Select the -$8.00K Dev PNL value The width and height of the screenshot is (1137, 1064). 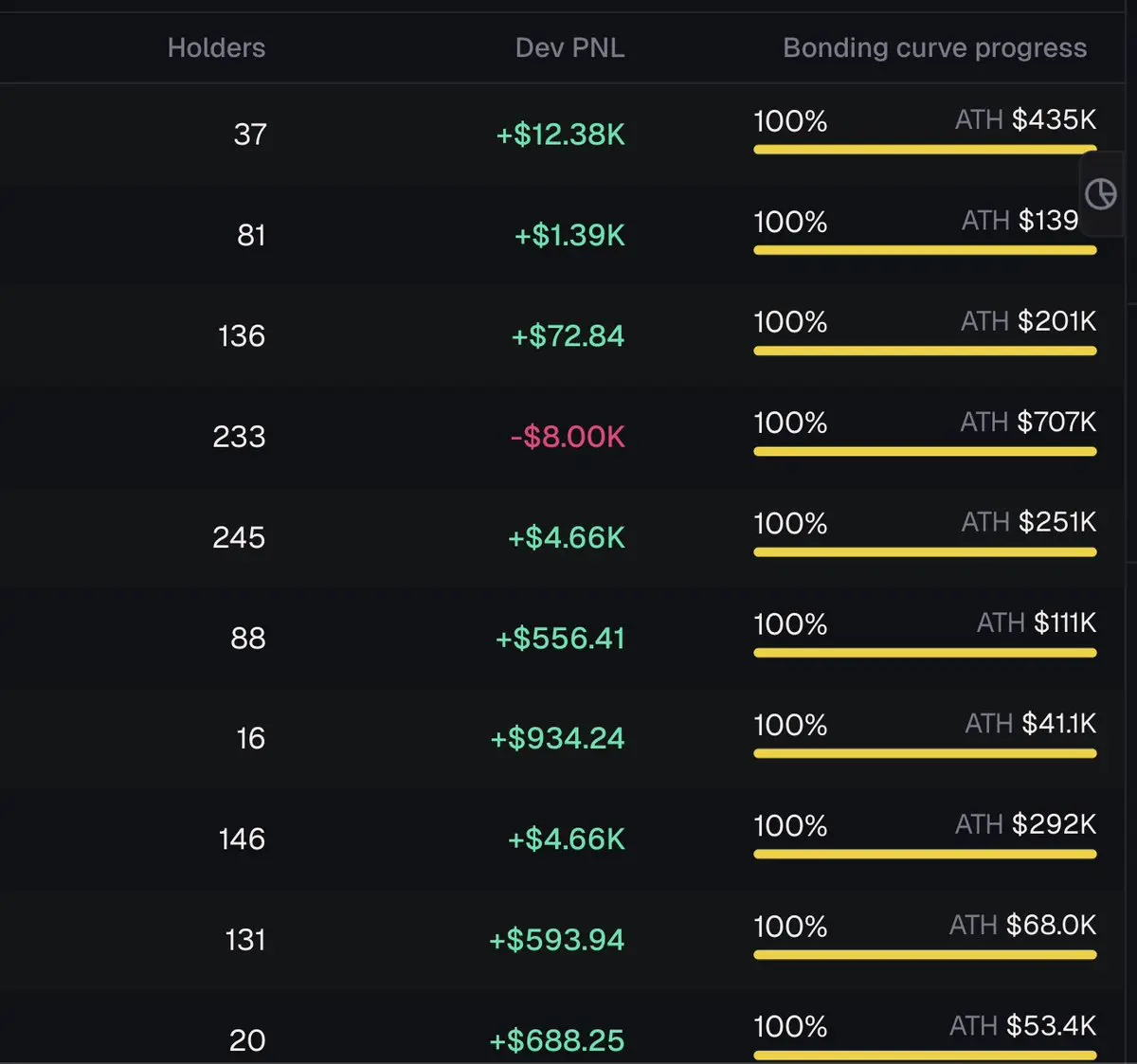[568, 437]
